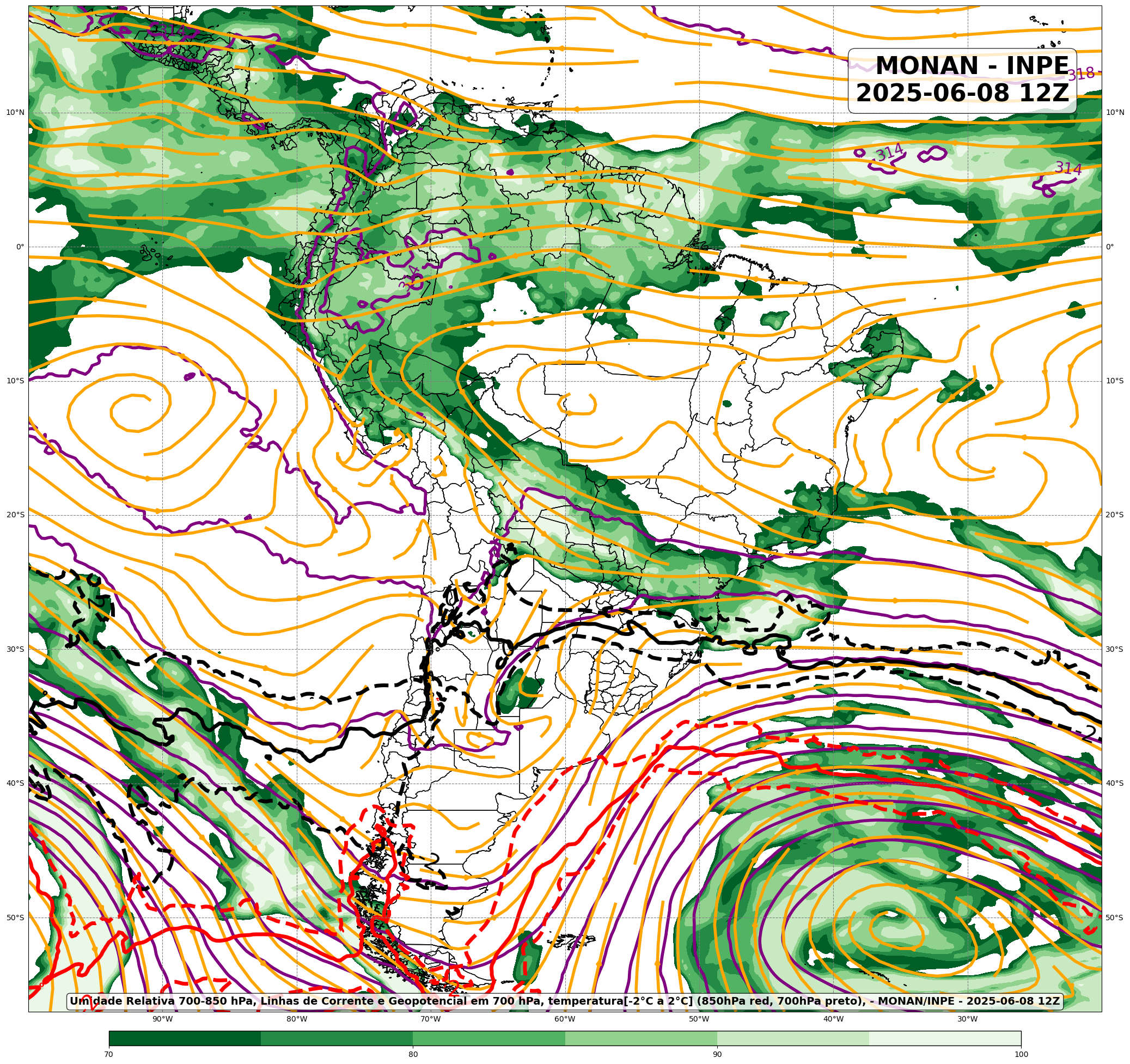Click the colorbar tick label "80"
The width and height of the screenshot is (1130, 1064).
413,1055
